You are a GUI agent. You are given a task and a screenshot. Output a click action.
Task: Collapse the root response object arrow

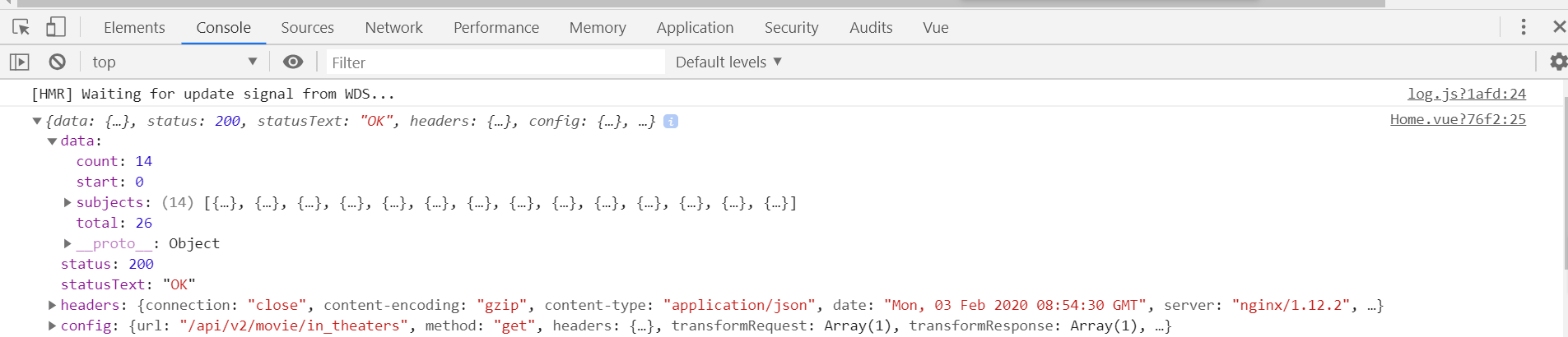[37, 121]
